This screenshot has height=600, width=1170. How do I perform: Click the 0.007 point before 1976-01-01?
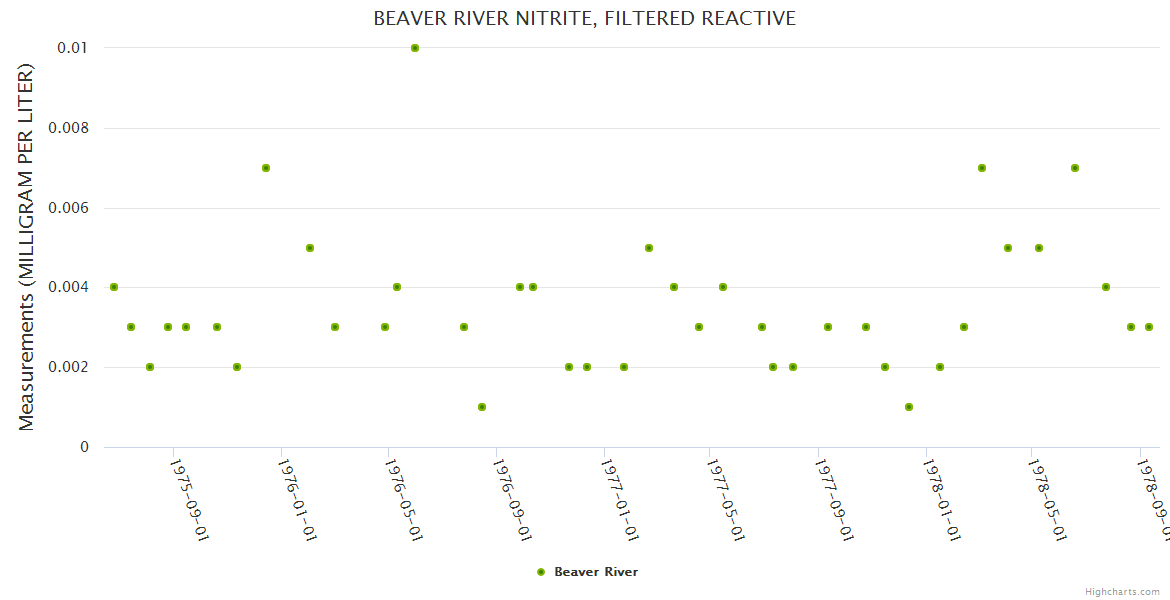266,168
